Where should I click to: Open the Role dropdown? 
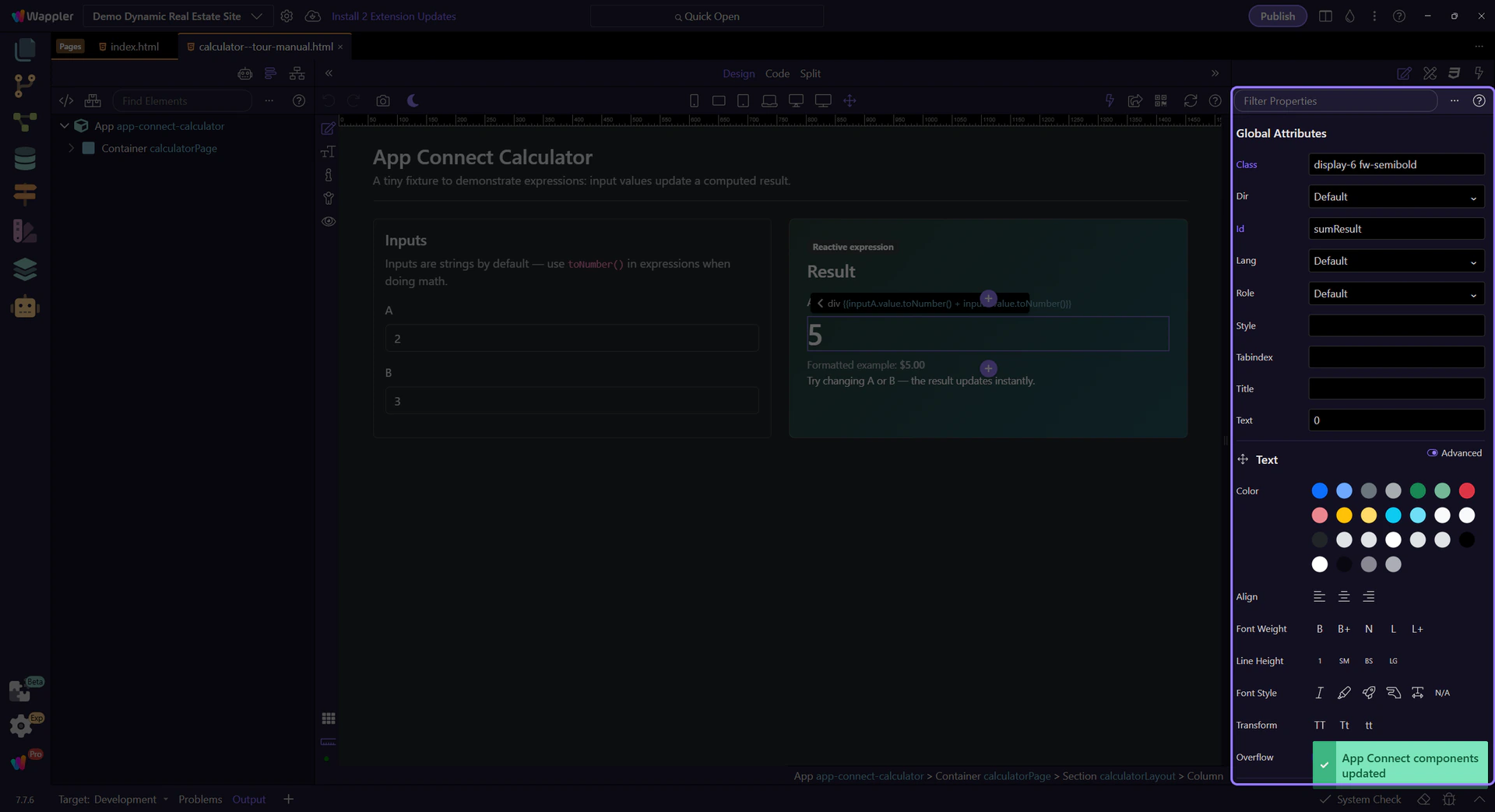click(x=1396, y=294)
